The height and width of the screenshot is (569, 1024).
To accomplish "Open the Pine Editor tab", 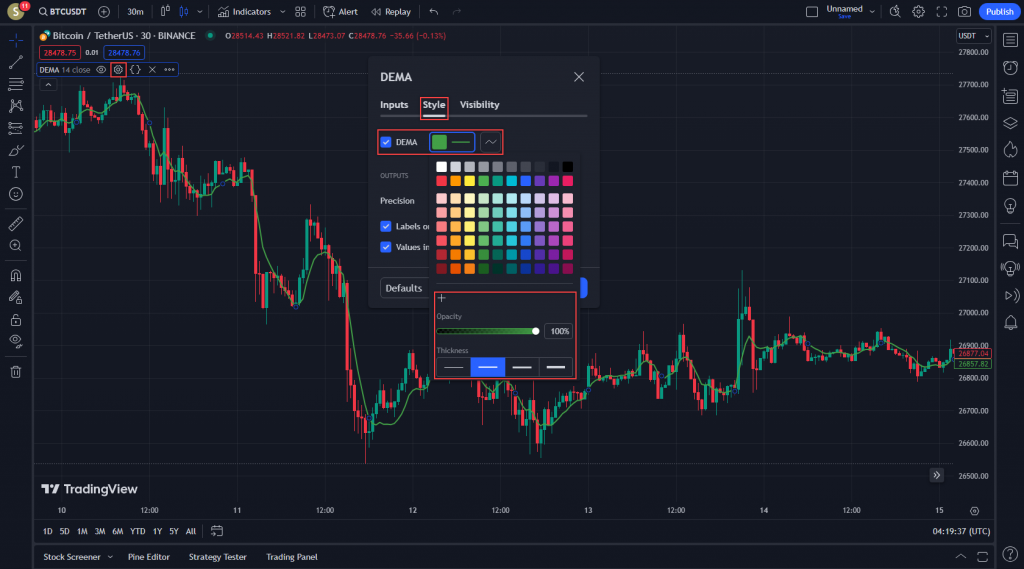I will coord(149,557).
